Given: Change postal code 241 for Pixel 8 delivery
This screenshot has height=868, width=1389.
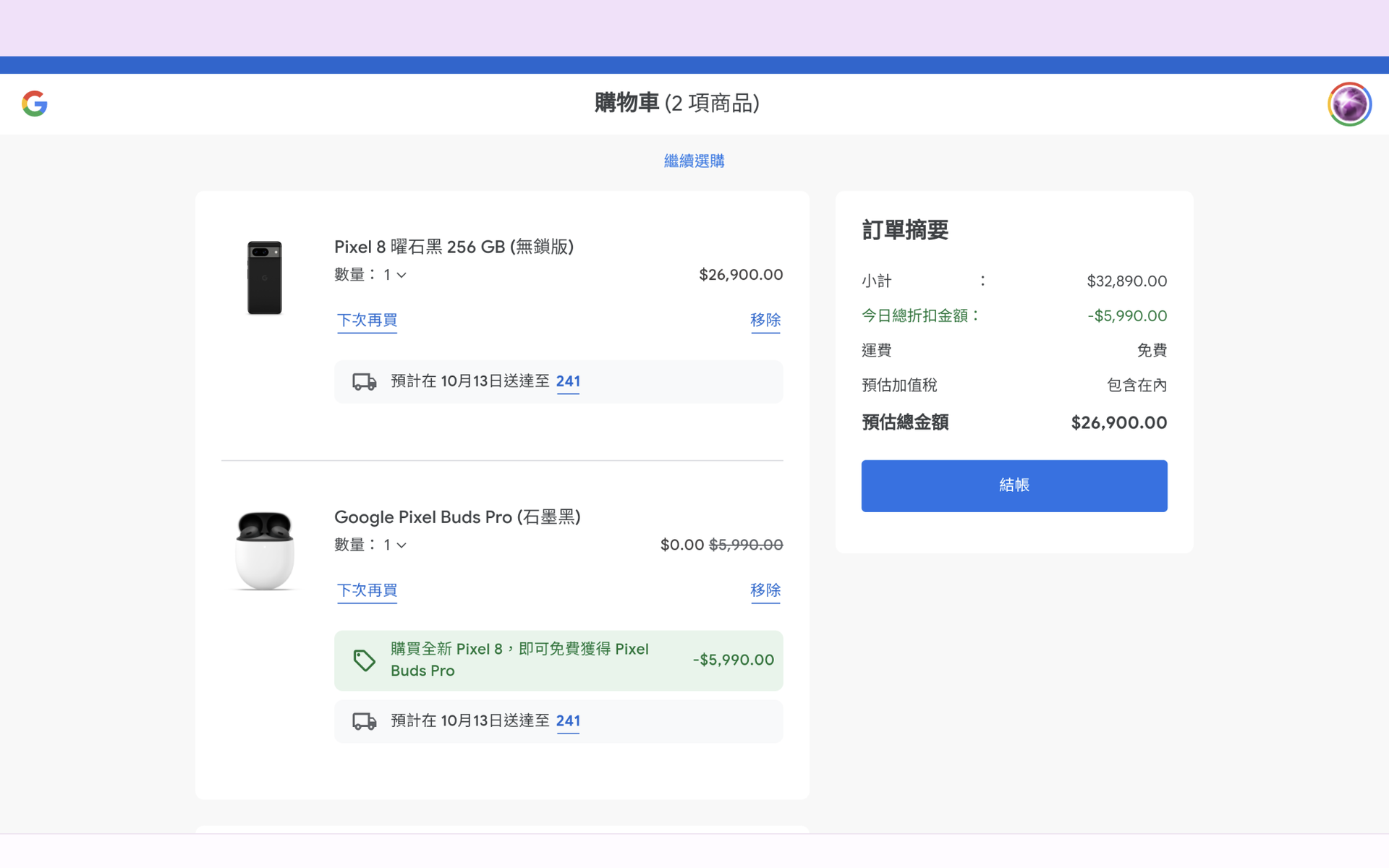Looking at the screenshot, I should click(568, 381).
